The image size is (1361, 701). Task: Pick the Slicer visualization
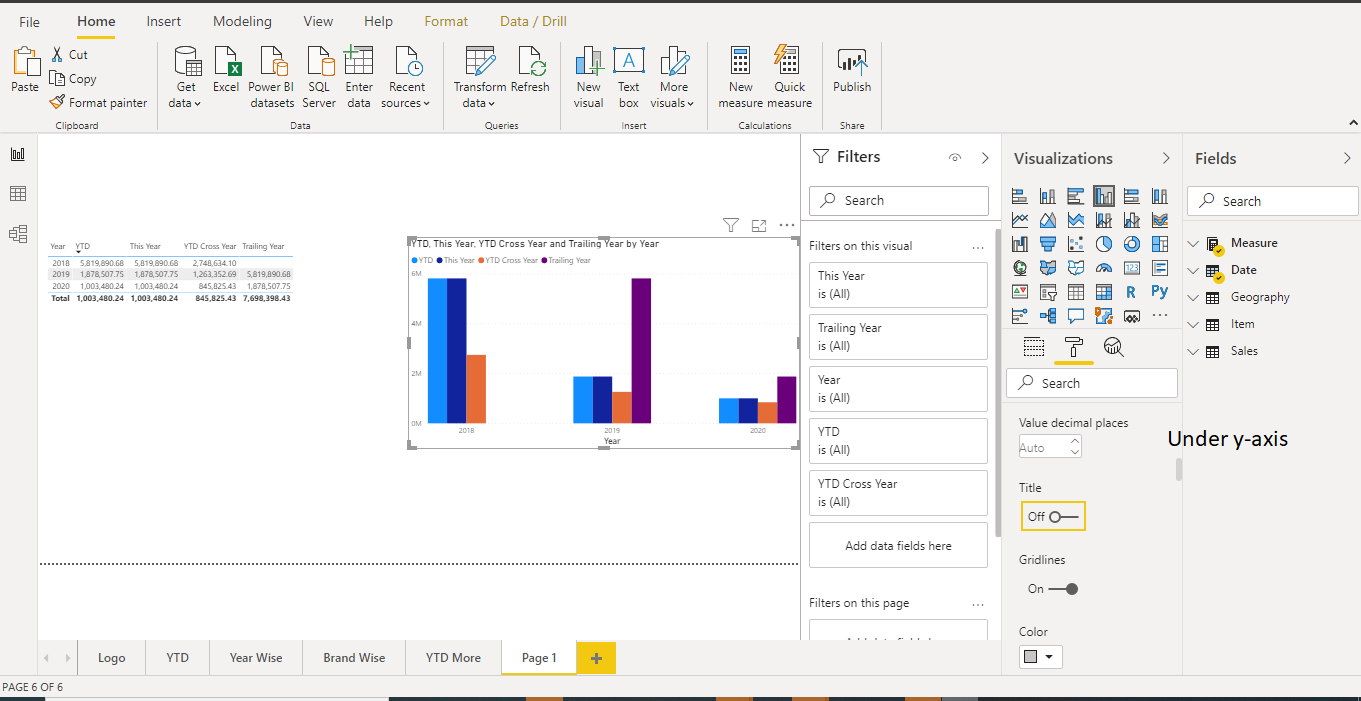(x=1048, y=292)
